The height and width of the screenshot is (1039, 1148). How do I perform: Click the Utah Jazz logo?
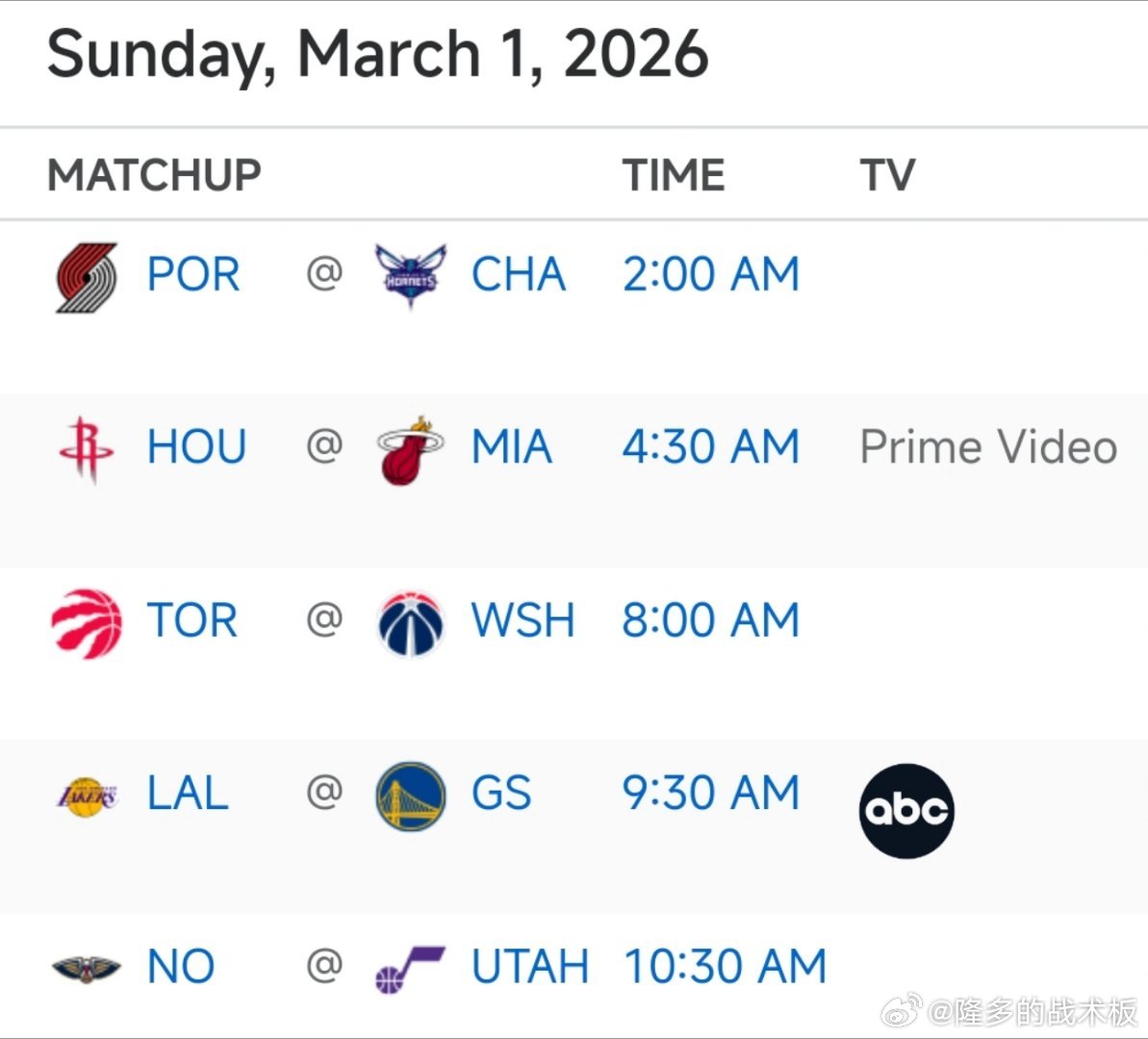(410, 968)
